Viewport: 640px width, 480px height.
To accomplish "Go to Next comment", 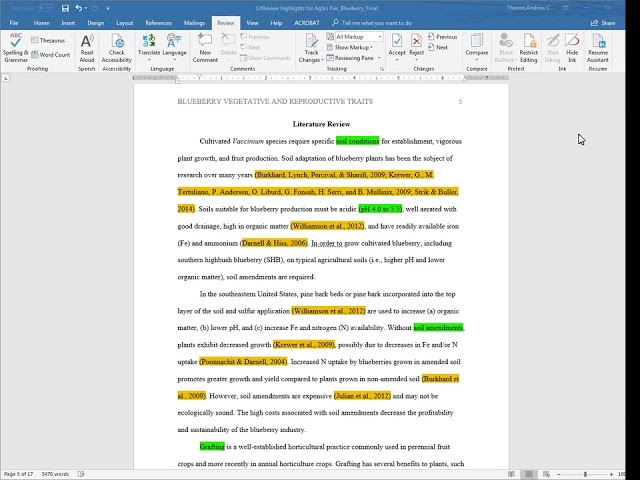I will point(250,47).
